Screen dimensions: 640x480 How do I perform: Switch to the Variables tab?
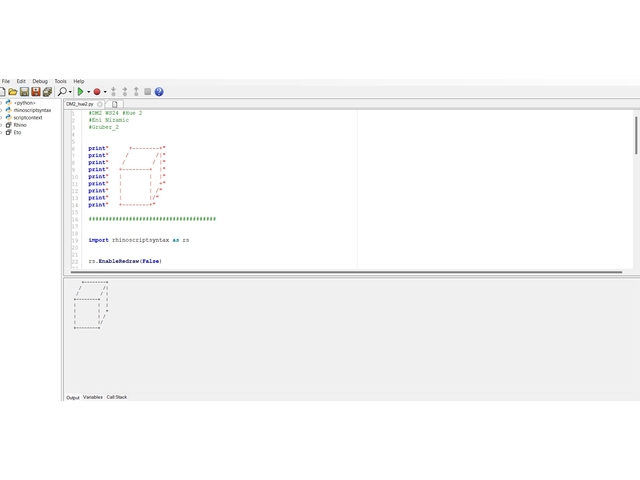(x=93, y=397)
